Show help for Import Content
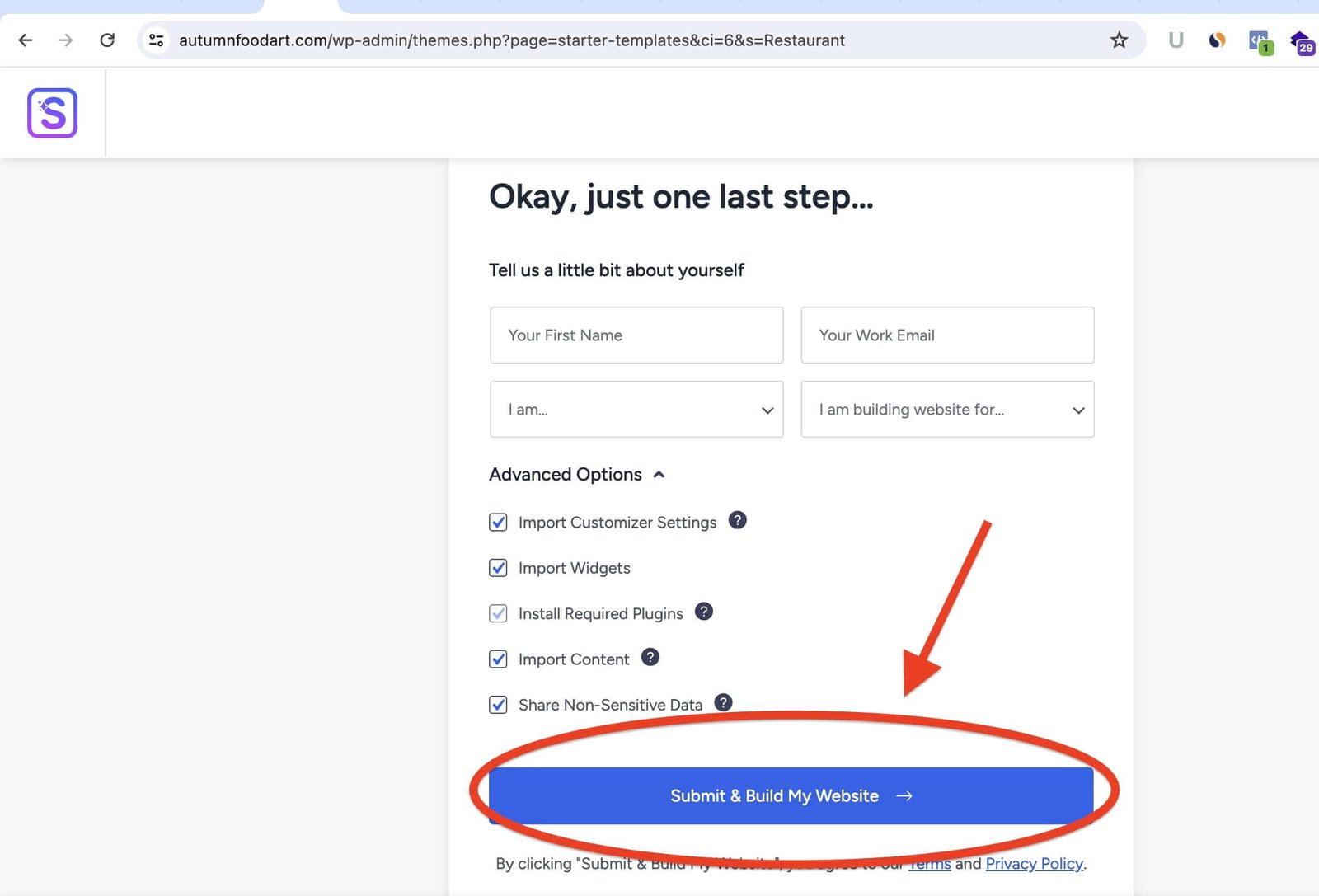 pos(650,657)
